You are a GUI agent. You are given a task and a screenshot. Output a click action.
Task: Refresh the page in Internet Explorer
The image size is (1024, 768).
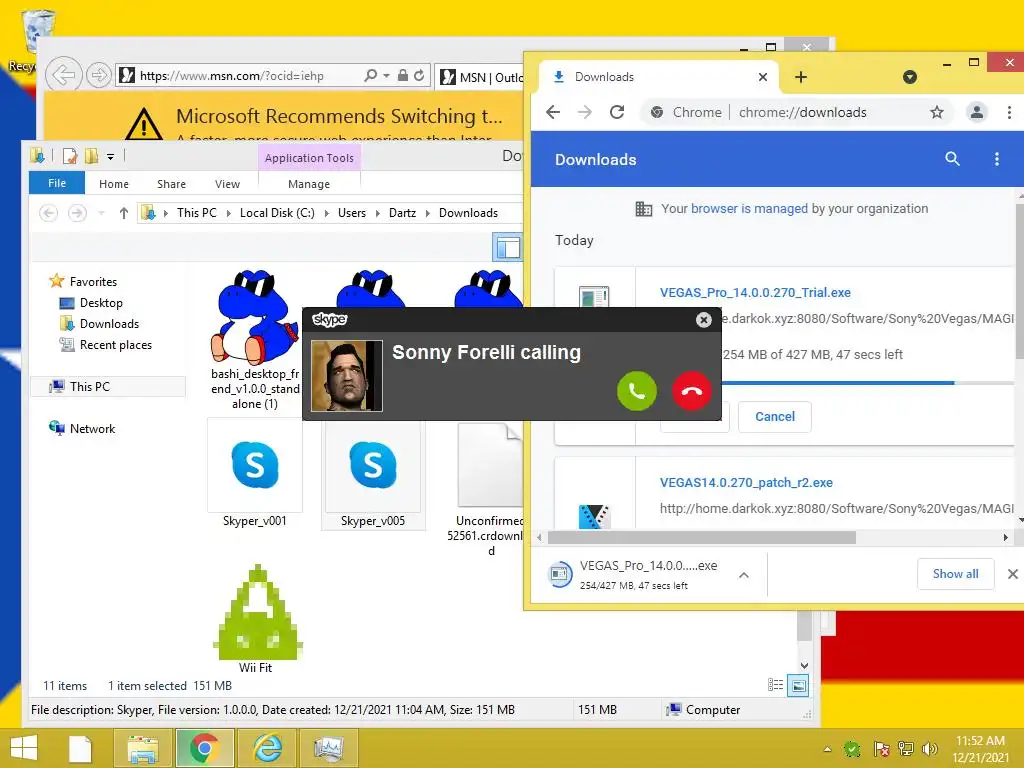click(419, 76)
